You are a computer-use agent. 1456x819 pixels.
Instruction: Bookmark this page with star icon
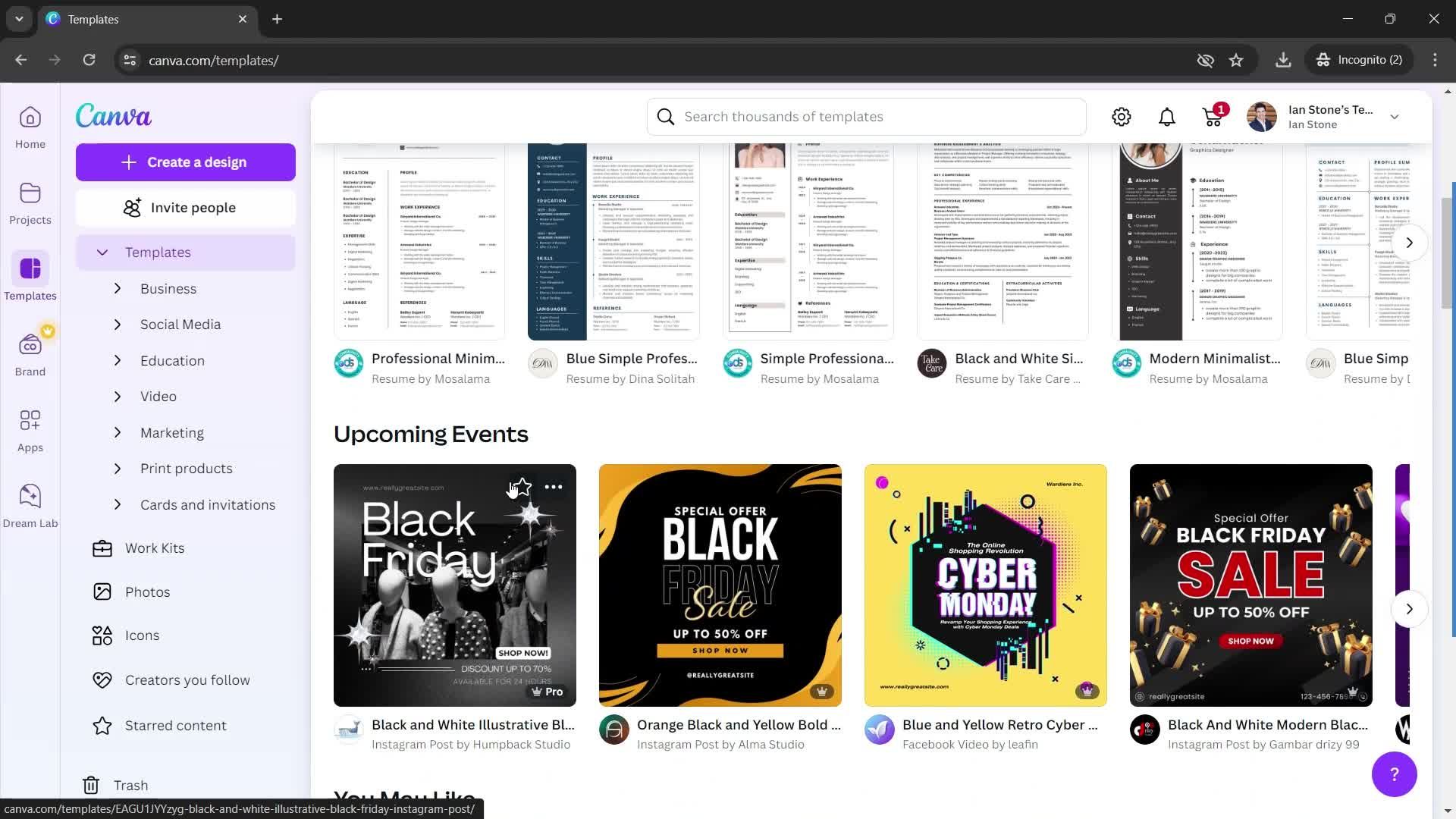[1236, 60]
